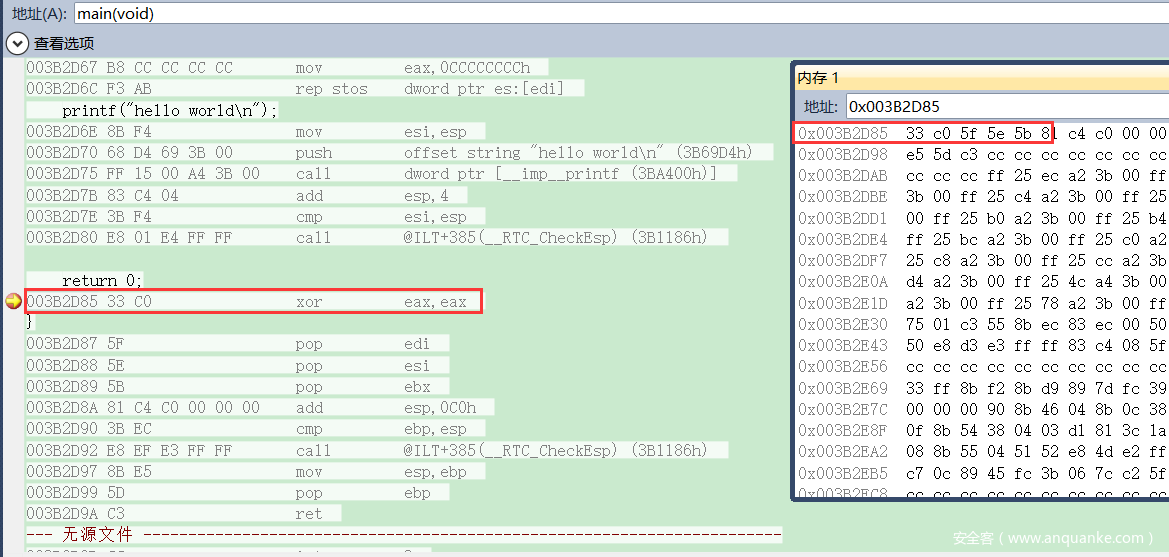Select the add esp,0C0h instruction line
Image resolution: width=1169 pixels, height=557 pixels.
point(252,407)
